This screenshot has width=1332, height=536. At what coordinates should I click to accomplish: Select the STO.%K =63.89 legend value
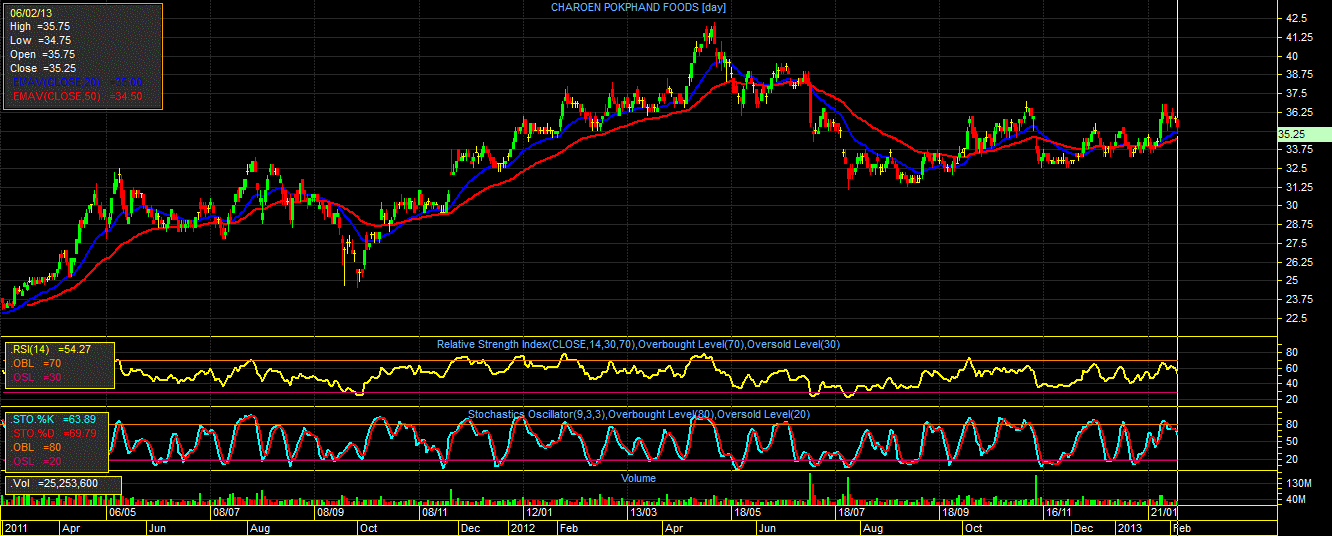(x=52, y=419)
